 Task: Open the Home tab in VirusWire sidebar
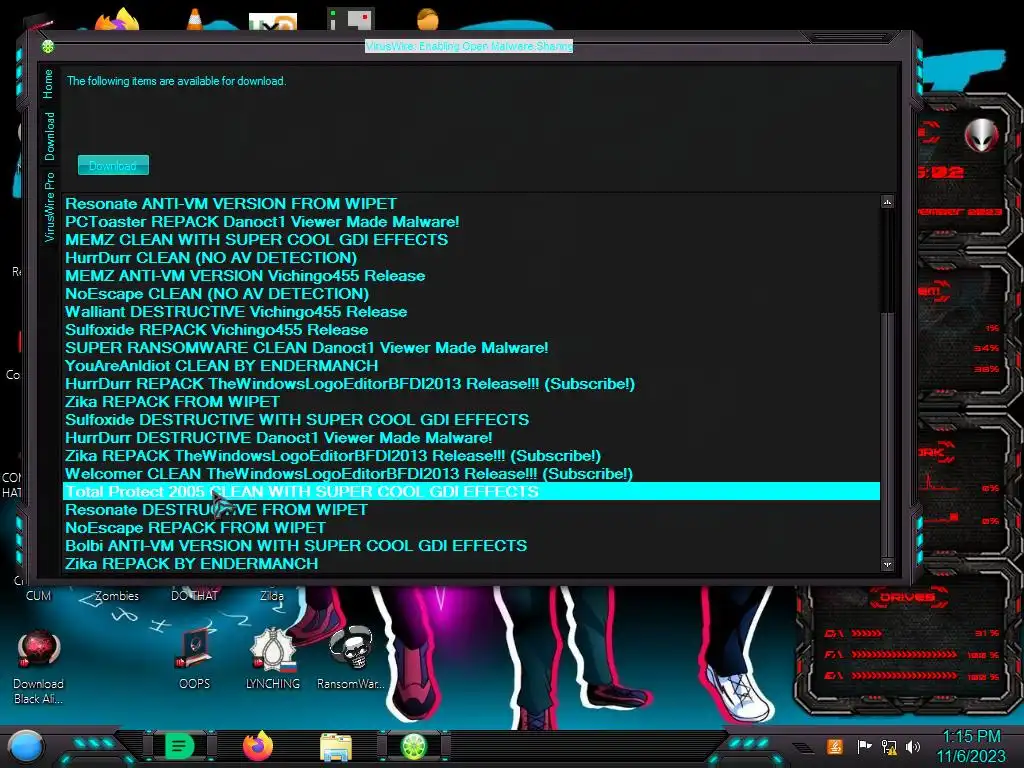pyautogui.click(x=48, y=84)
